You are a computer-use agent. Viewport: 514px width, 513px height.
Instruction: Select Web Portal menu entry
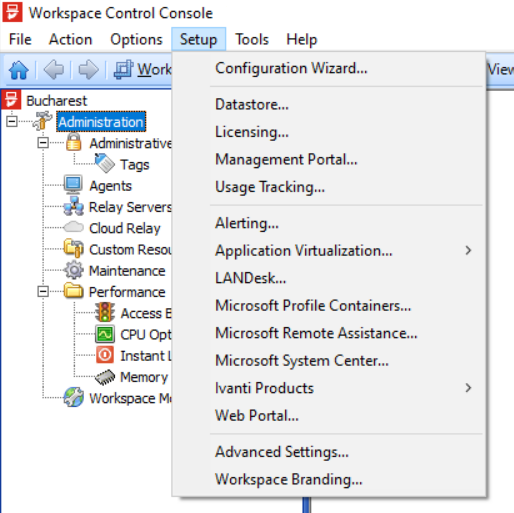(x=329, y=415)
